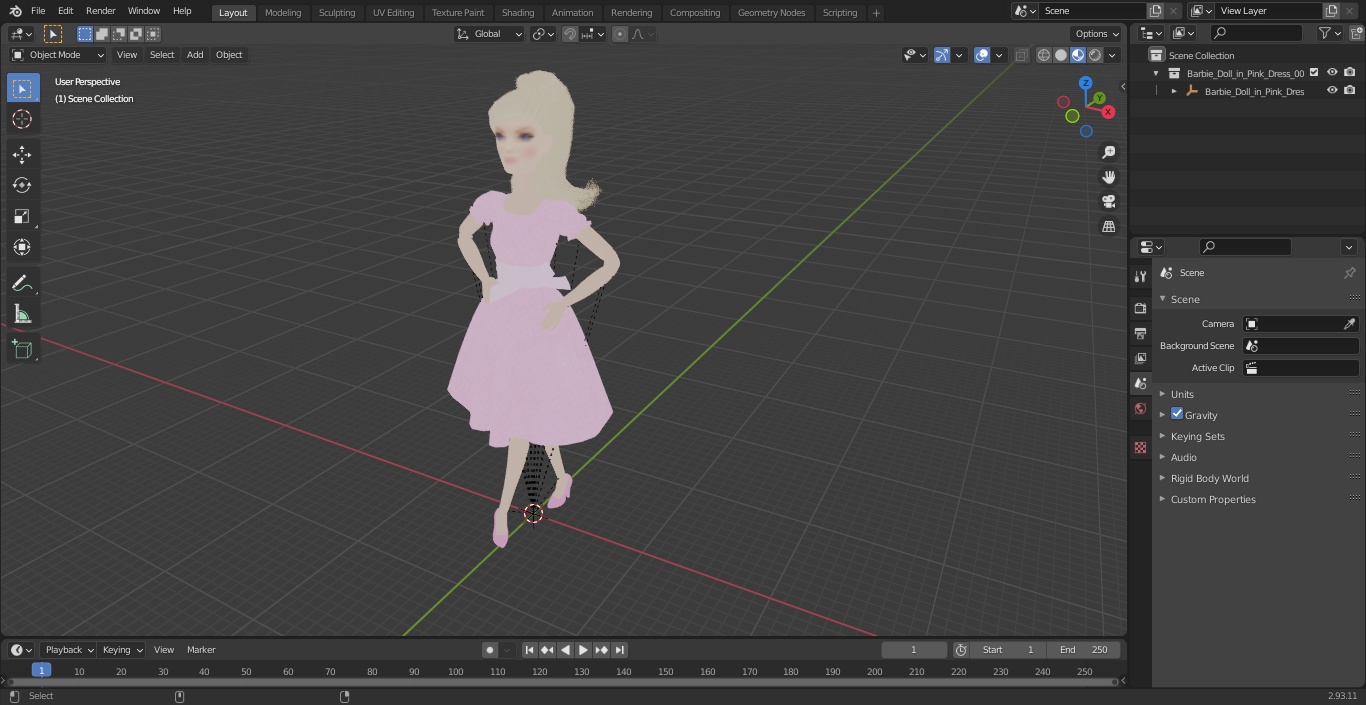Click the Blender logo menu

15,11
